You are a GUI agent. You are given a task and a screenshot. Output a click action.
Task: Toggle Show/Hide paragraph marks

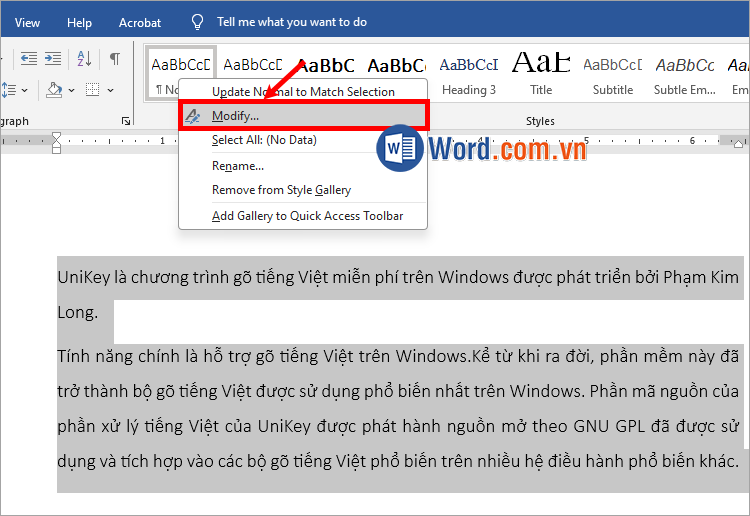115,59
